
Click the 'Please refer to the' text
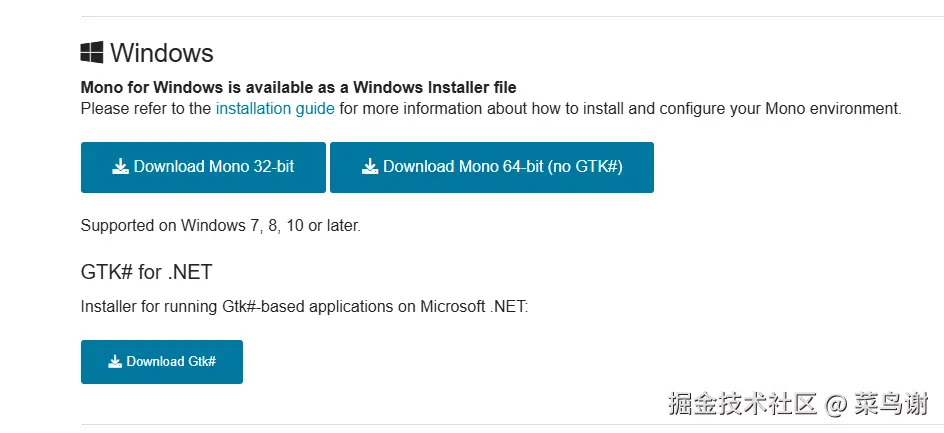[146, 108]
